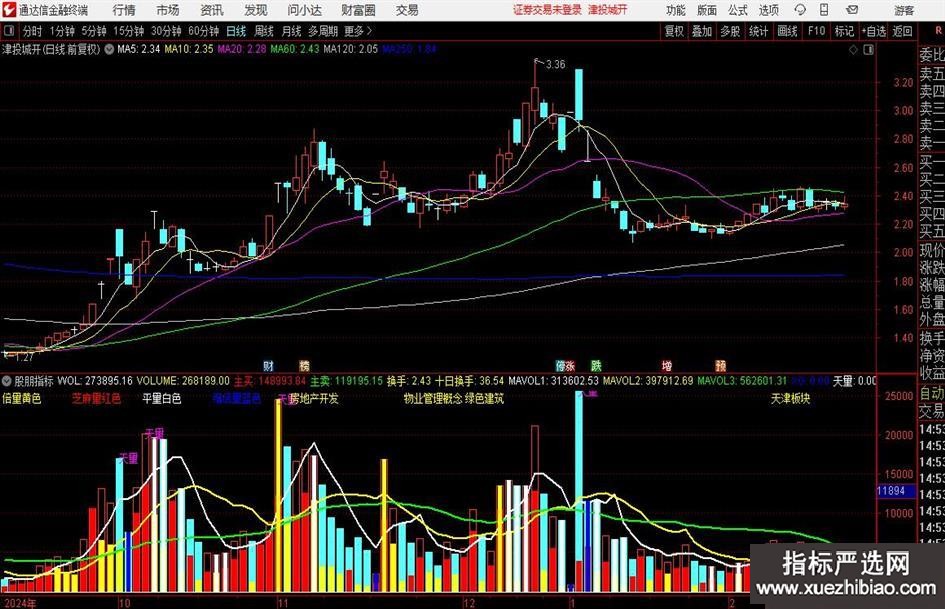945x609 pixels.
Task: Open the F10 company info button
Action: pos(816,31)
